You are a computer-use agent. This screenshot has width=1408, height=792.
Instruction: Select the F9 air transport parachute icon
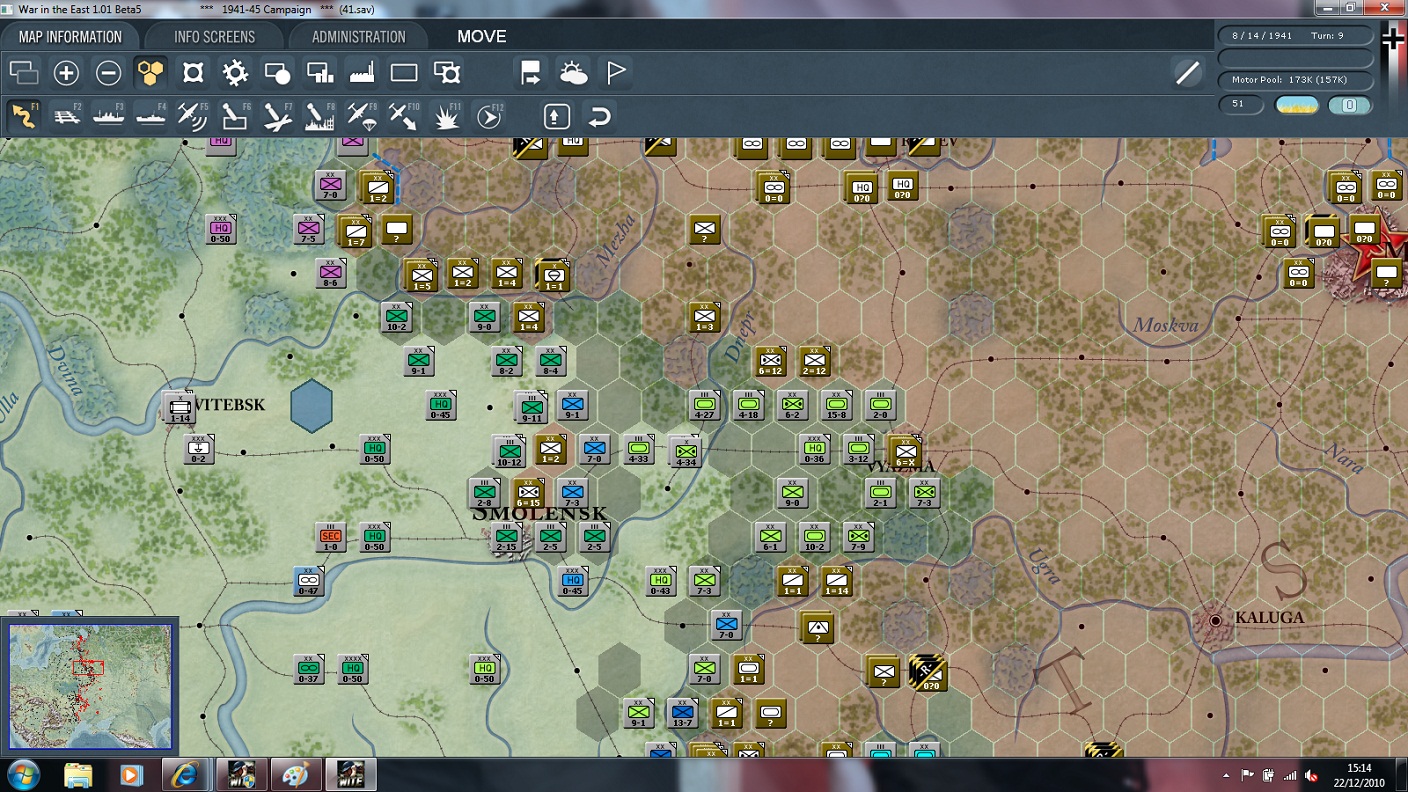(361, 116)
